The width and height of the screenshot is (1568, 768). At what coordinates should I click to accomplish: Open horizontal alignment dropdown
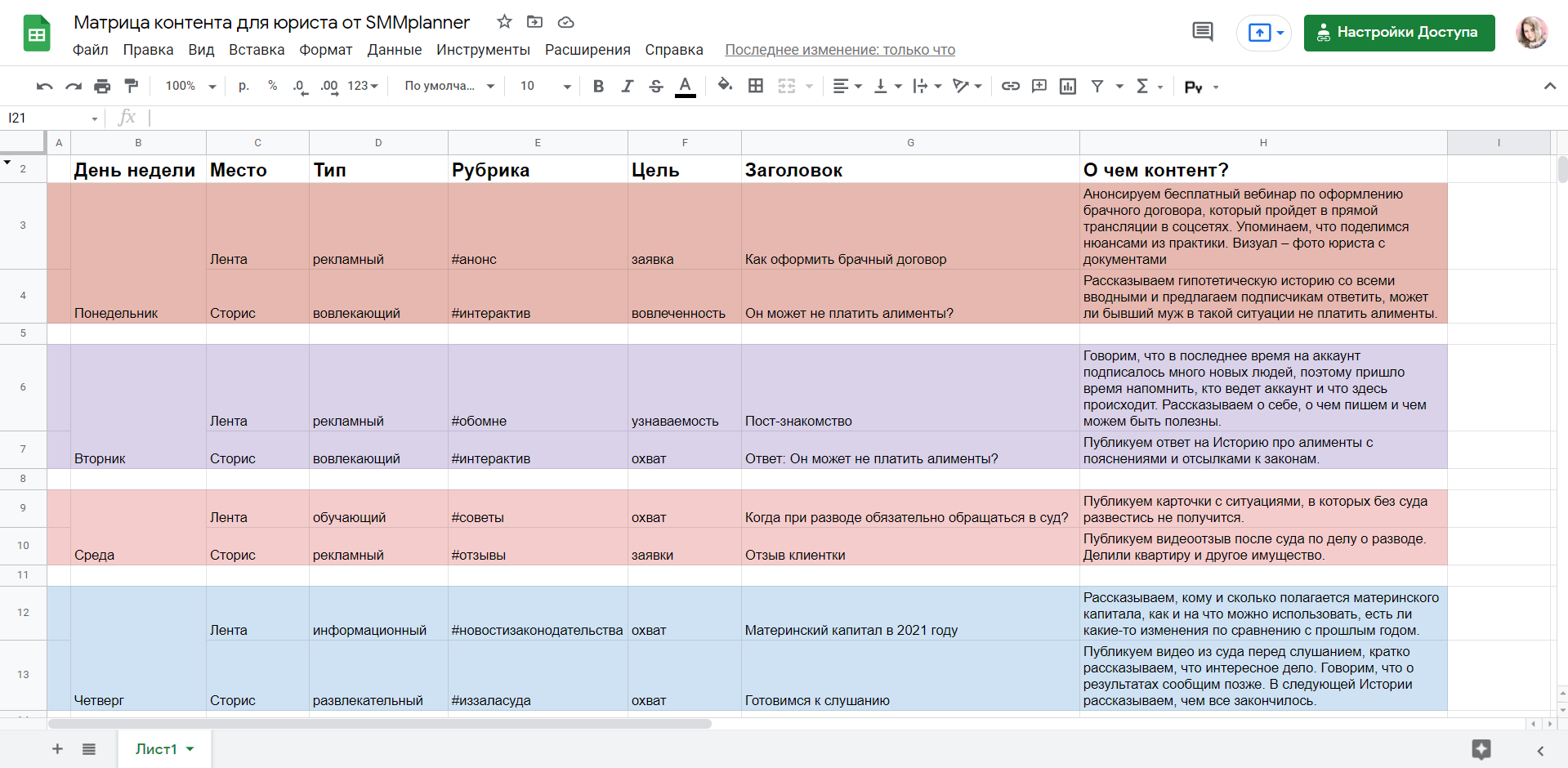847,86
